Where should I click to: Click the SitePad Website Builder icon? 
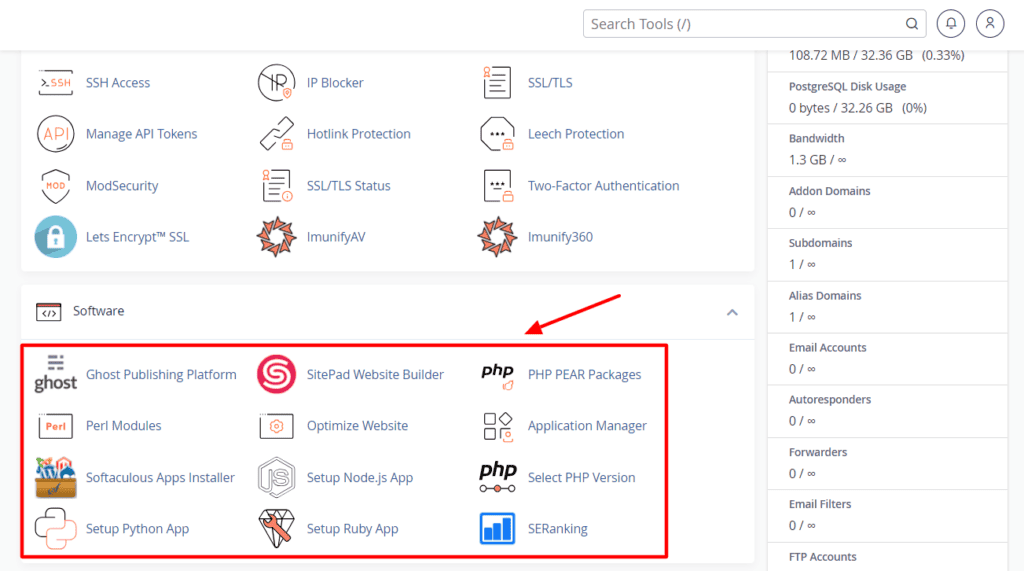click(x=276, y=374)
